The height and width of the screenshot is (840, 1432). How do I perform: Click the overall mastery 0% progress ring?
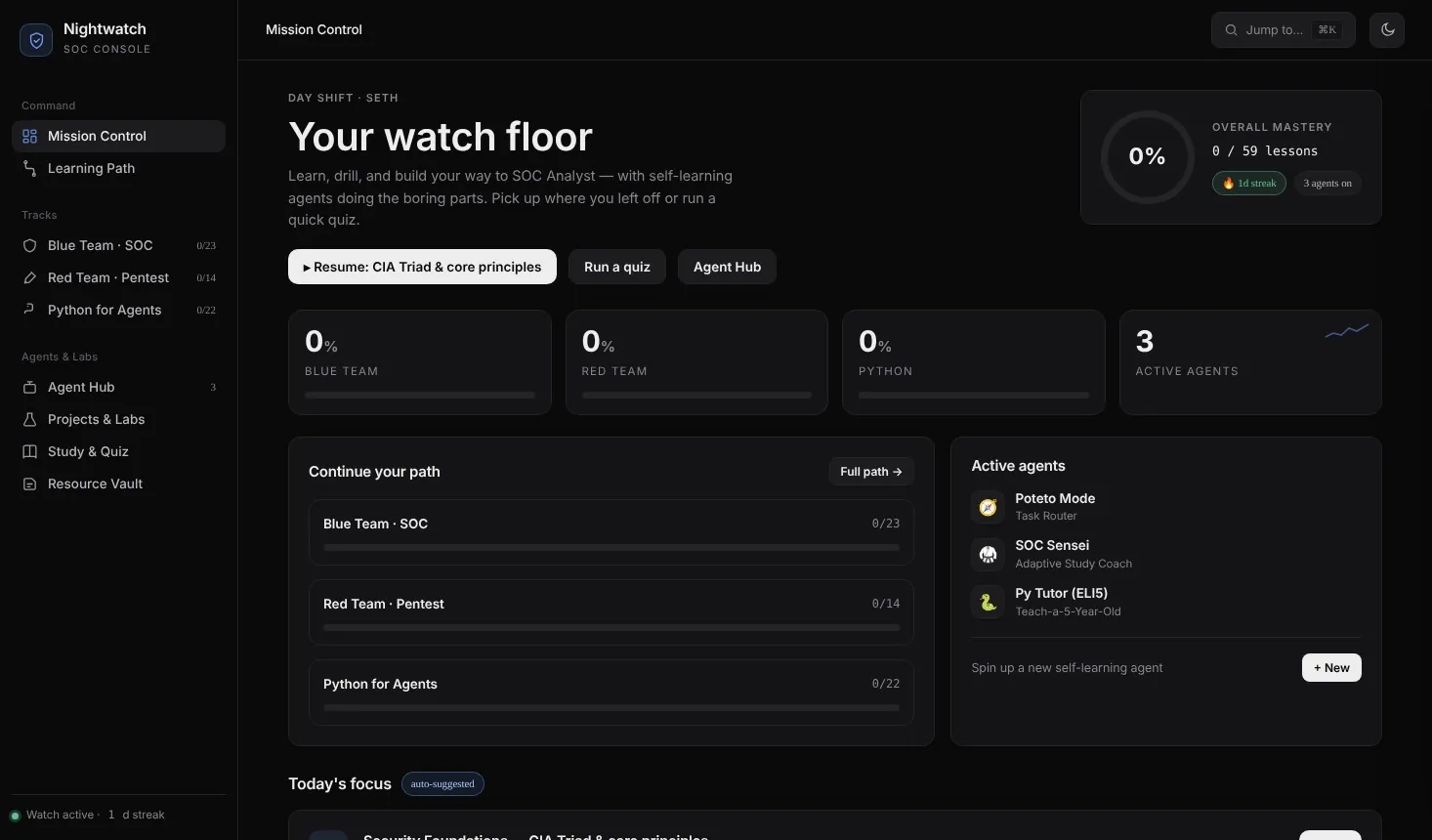click(x=1147, y=157)
